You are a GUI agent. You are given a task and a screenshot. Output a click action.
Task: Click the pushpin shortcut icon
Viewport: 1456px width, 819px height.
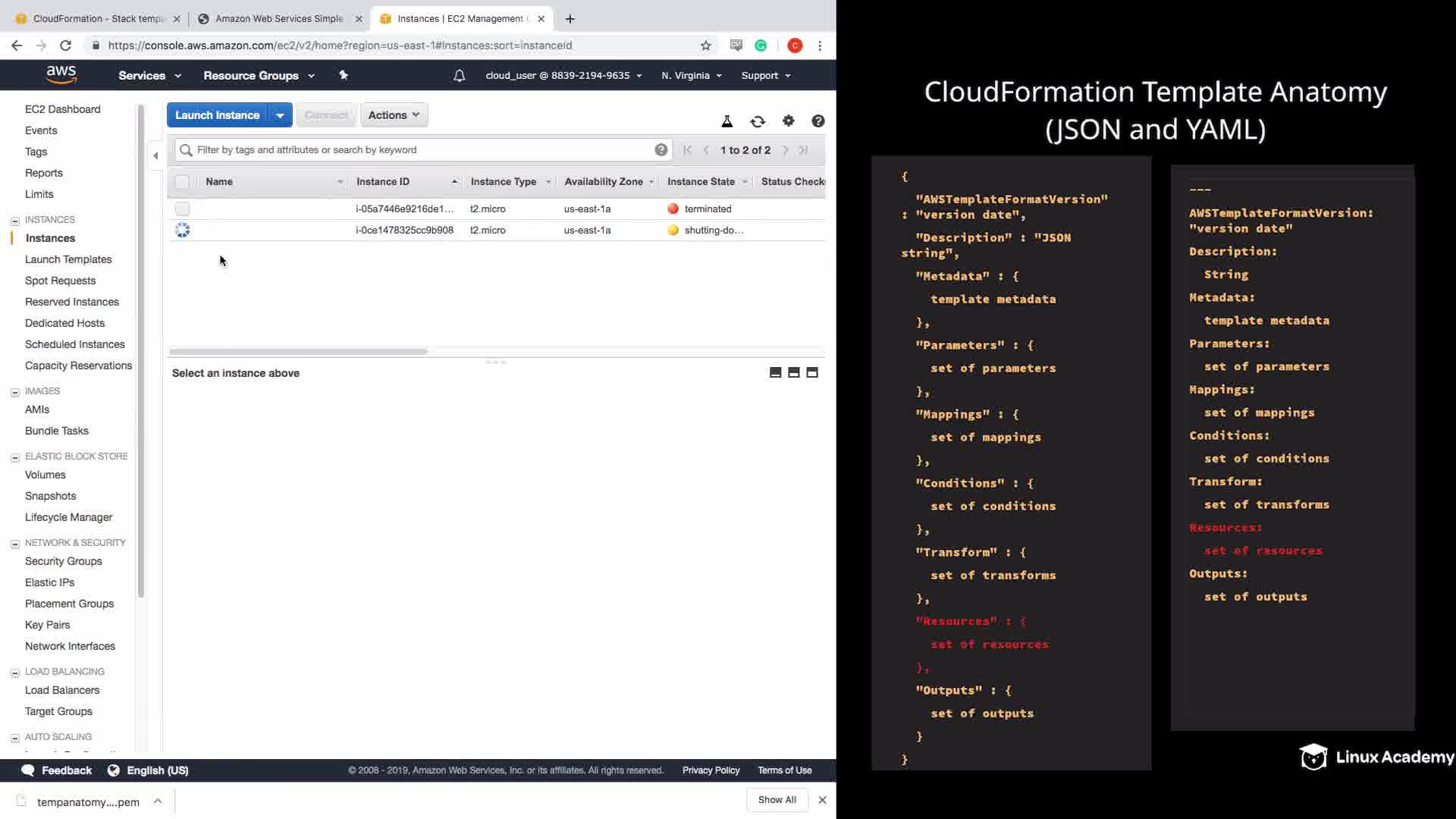coord(344,75)
